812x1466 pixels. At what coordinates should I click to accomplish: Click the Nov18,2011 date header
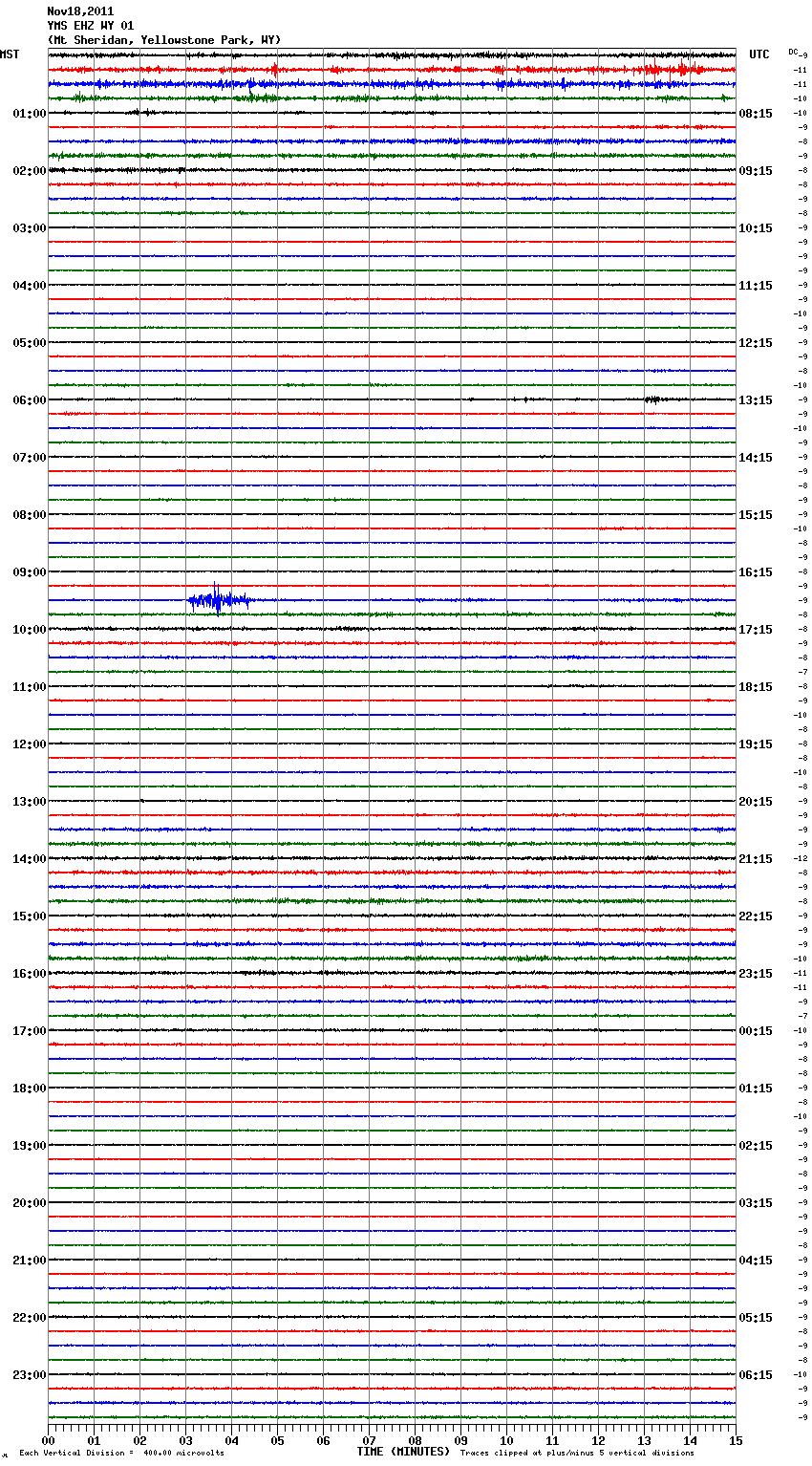tap(80, 11)
